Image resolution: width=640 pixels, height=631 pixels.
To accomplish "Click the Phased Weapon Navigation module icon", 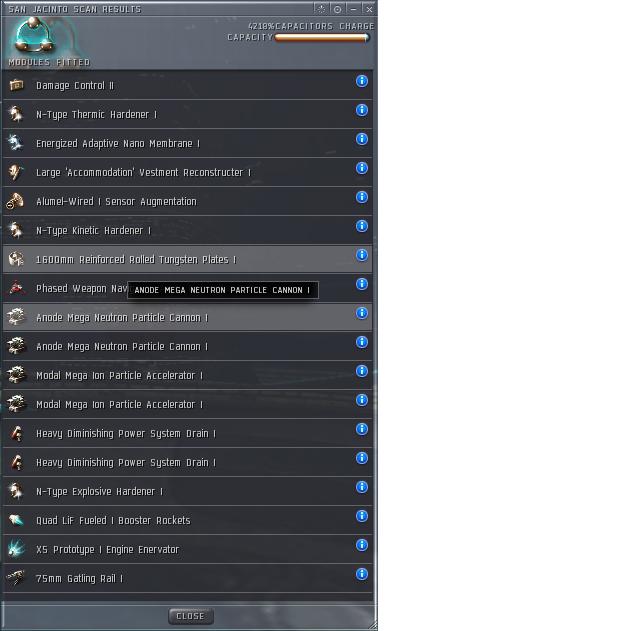I will (x=16, y=288).
